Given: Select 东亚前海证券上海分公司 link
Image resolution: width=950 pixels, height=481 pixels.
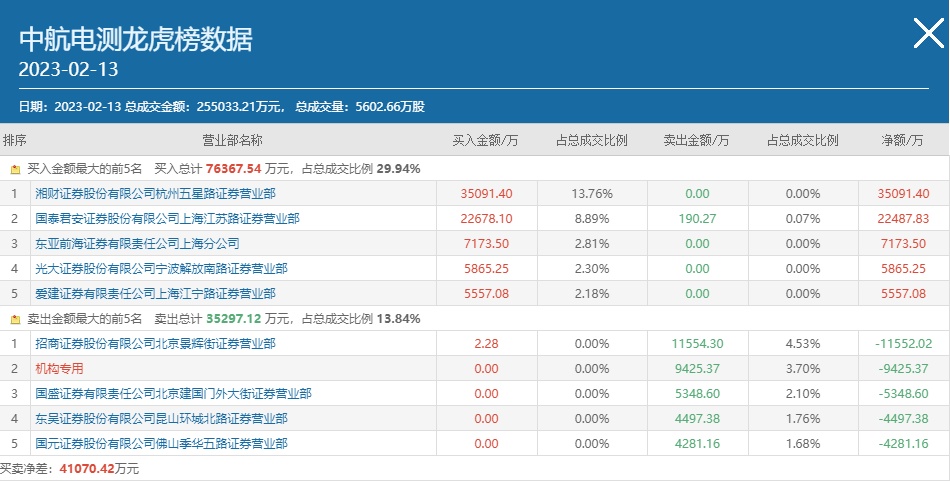Looking at the screenshot, I should click(x=137, y=243).
